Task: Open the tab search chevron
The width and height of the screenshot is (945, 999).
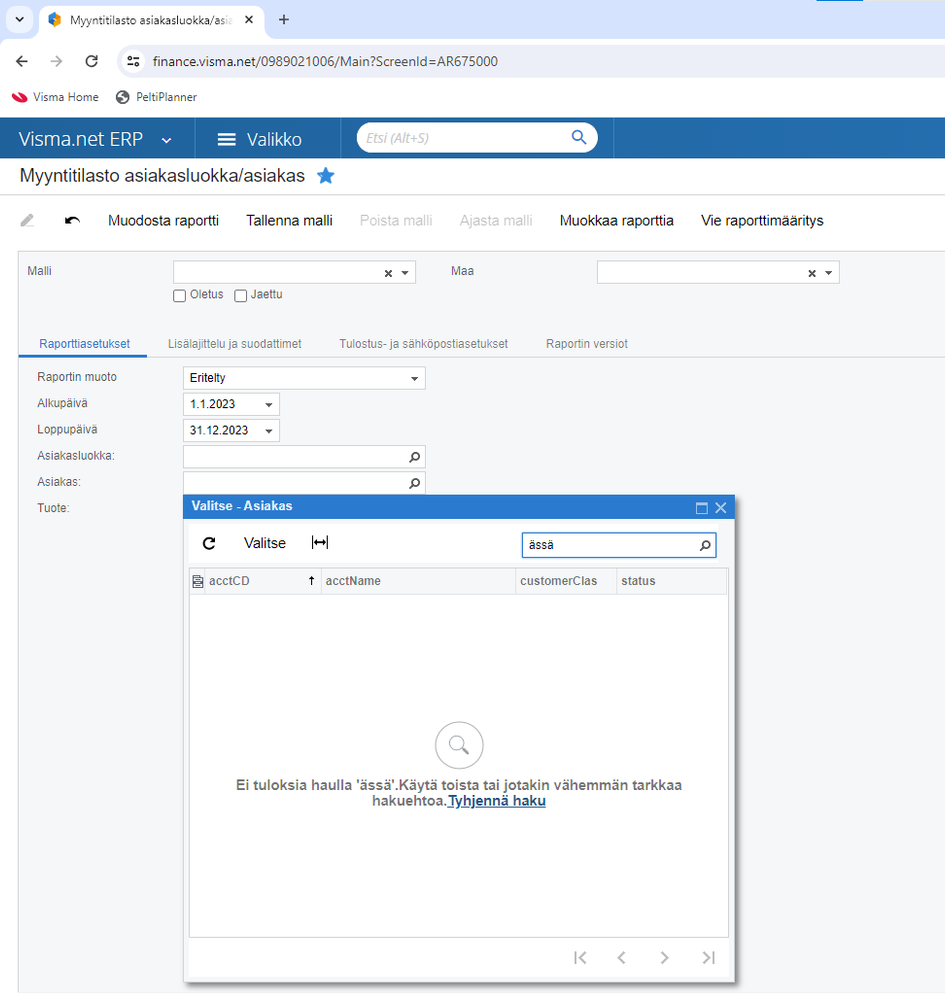Action: pyautogui.click(x=20, y=19)
